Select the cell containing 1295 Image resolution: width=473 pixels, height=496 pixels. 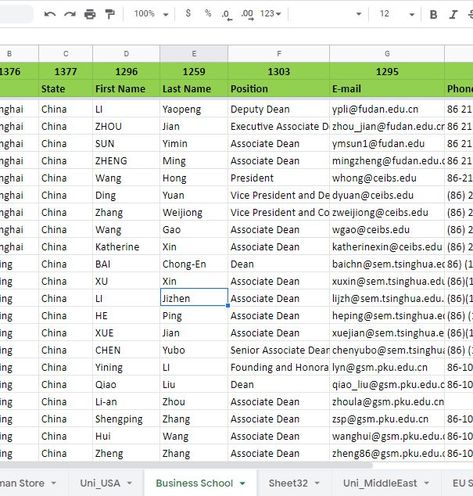(x=387, y=71)
